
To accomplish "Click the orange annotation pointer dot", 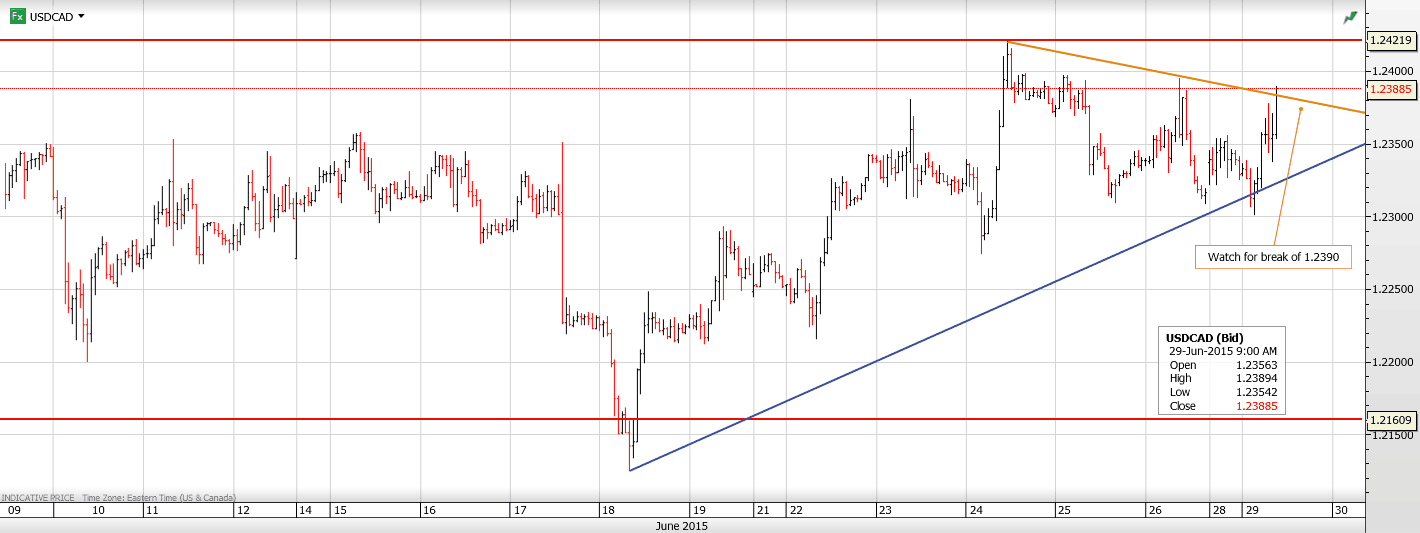I will (1300, 109).
